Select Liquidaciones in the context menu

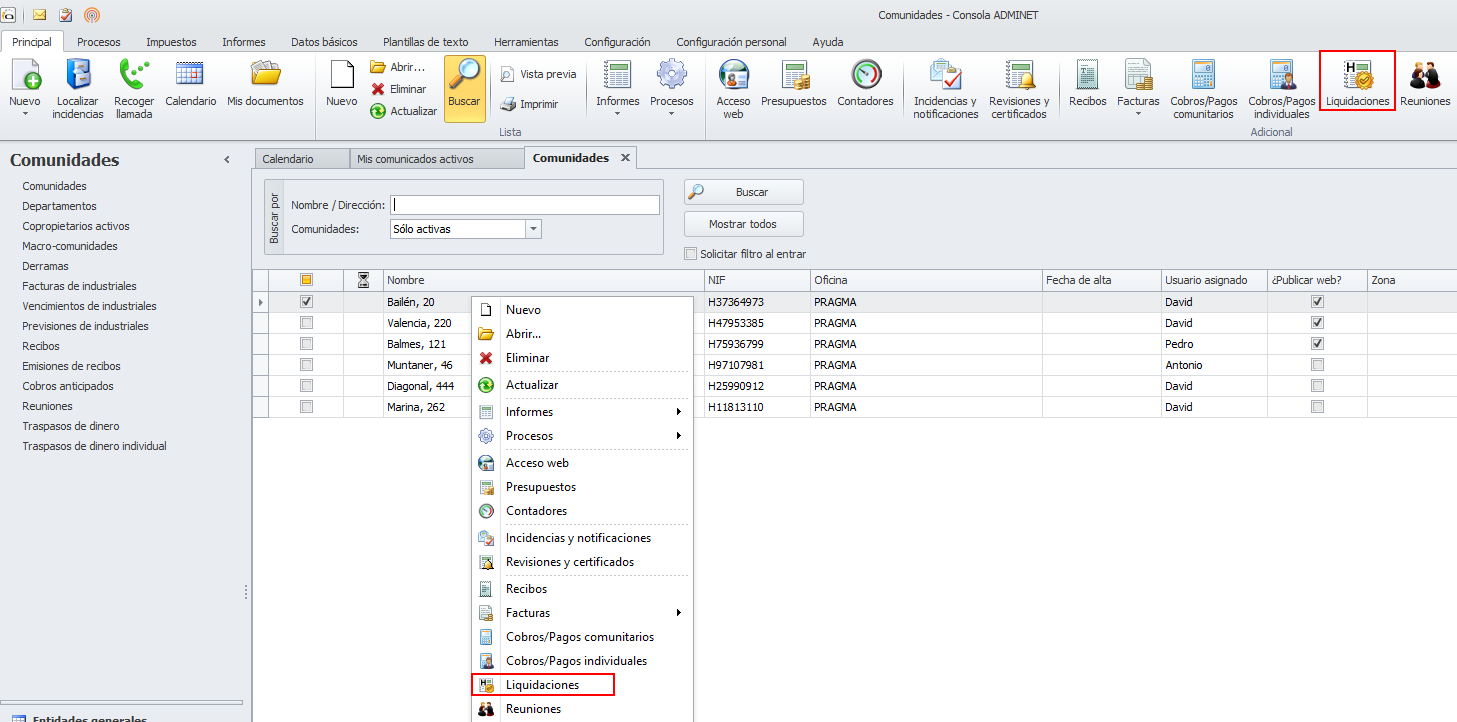tap(542, 685)
